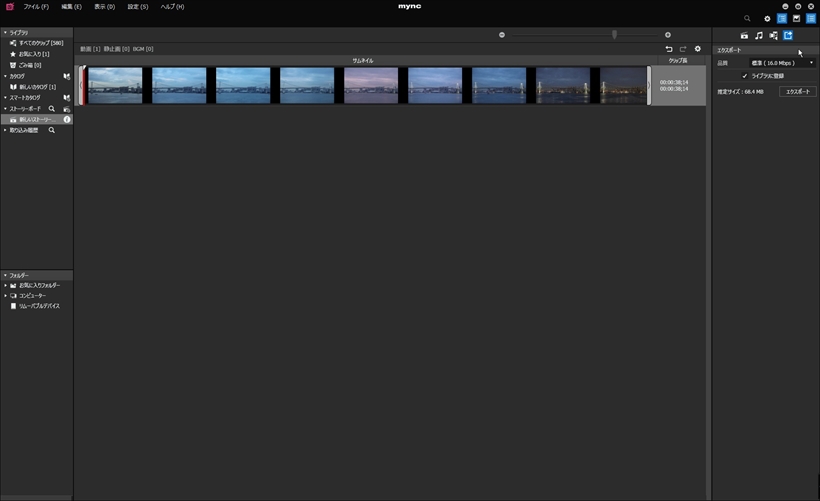Click the サムネイル column header
The image size is (820, 501).
click(x=363, y=61)
